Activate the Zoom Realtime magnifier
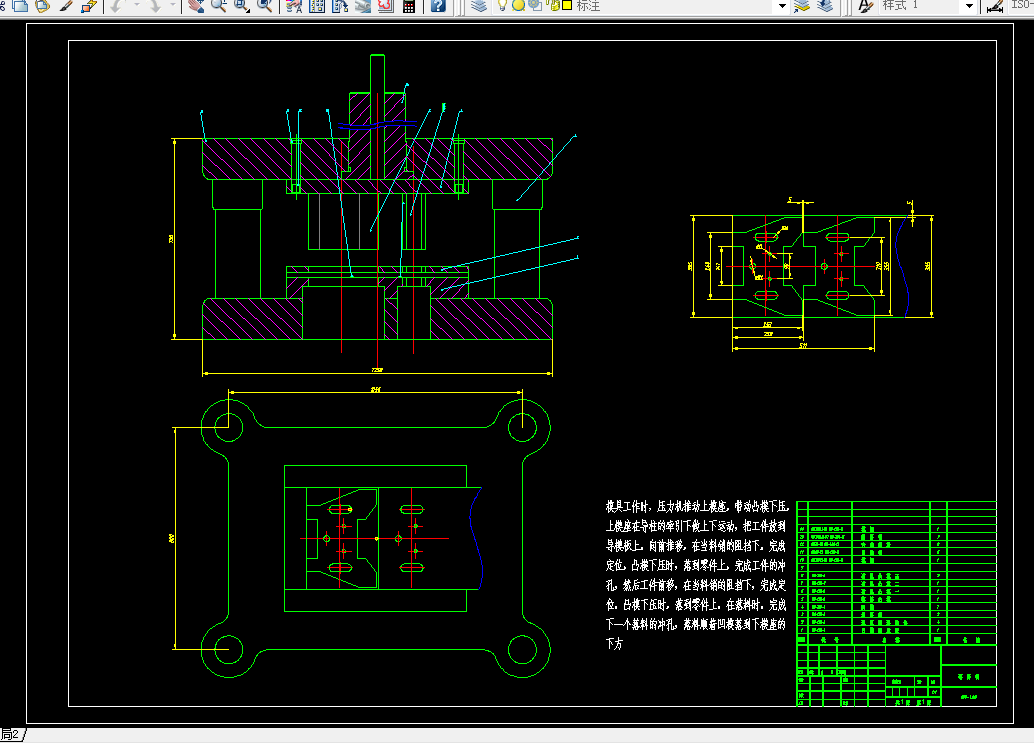Viewport: 1034px width, 743px height. point(218,6)
